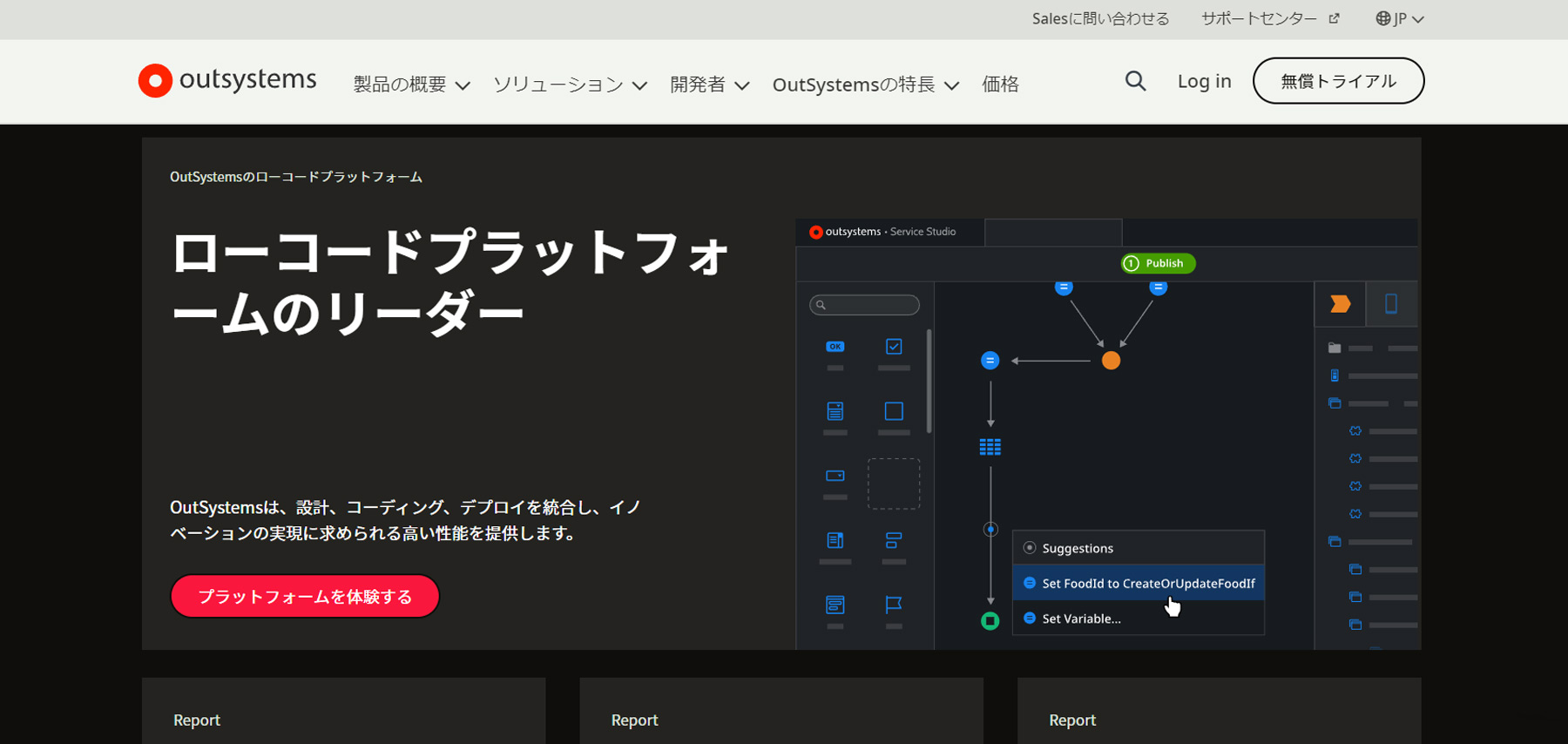Open サポートセンター external link
The image size is (1568, 744).
click(1270, 18)
